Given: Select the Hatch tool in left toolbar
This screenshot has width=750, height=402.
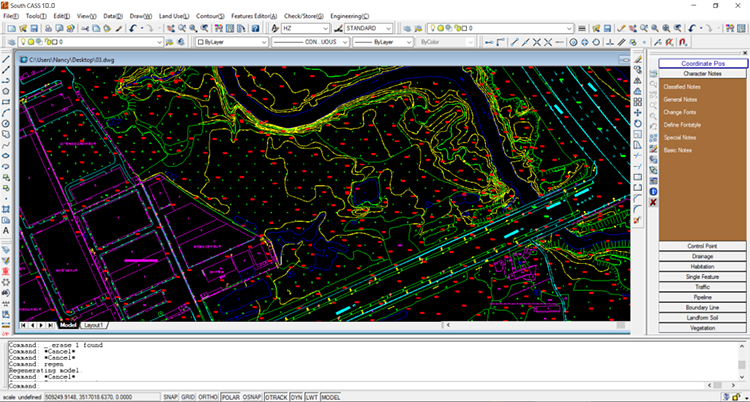Looking at the screenshot, I should click(x=6, y=209).
